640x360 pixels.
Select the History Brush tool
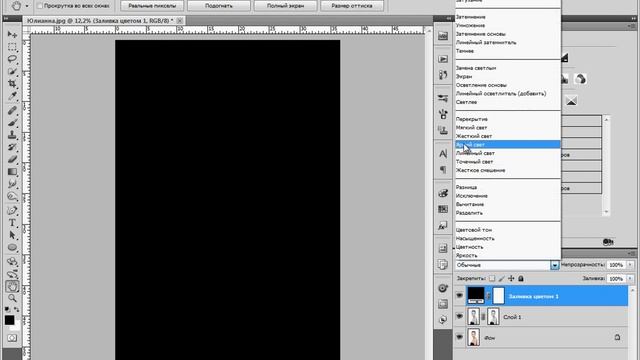pyautogui.click(x=12, y=147)
